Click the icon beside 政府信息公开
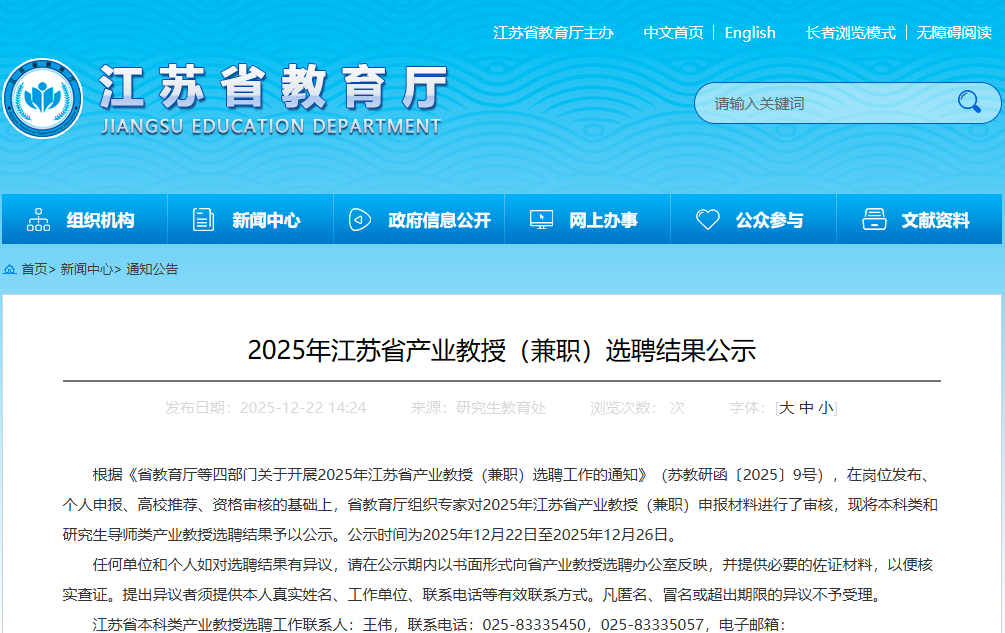1005x633 pixels. 360,220
